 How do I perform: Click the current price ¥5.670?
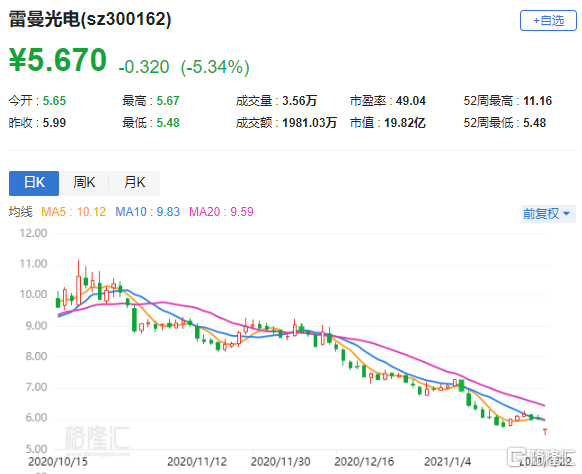click(58, 60)
